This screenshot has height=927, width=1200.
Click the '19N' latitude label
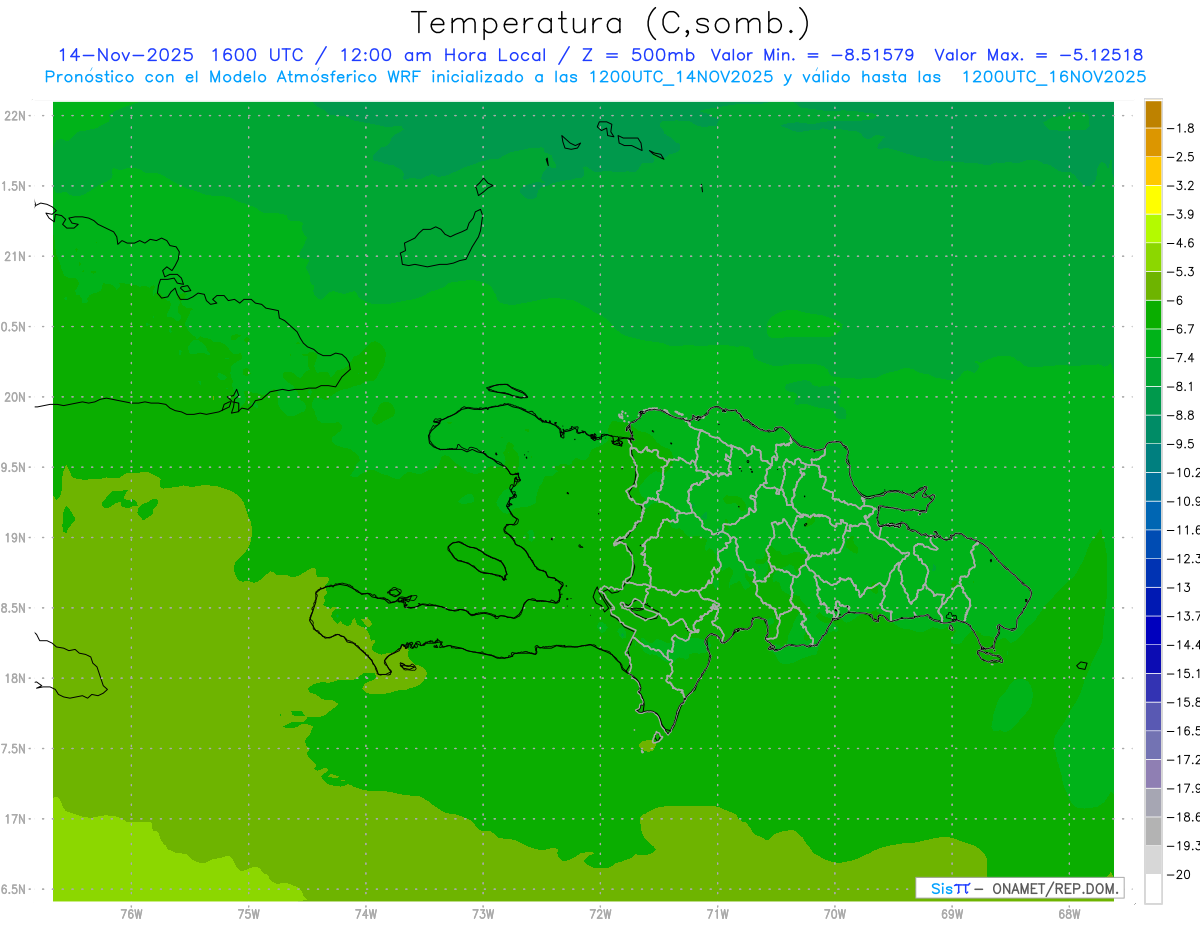pyautogui.click(x=15, y=538)
